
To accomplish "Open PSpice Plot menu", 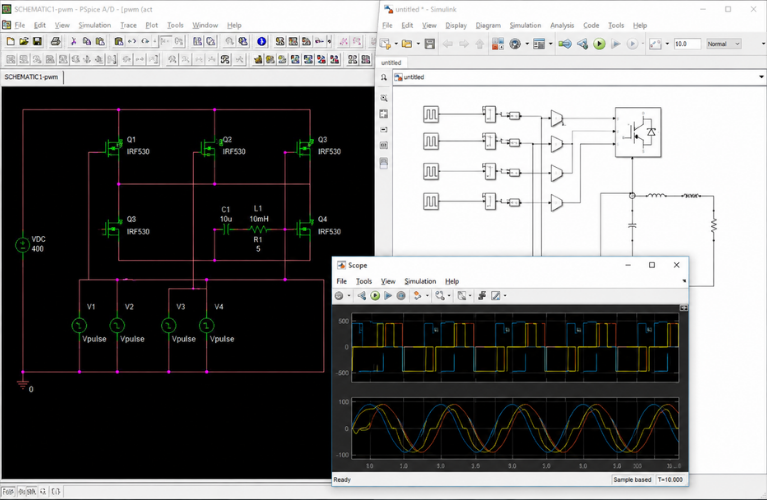I will click(152, 25).
